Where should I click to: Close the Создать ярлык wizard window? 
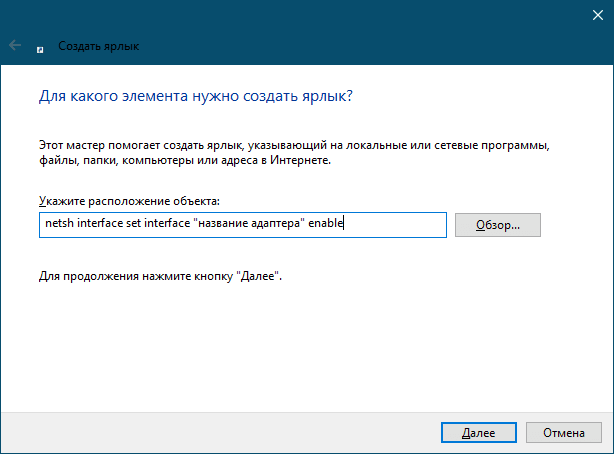pyautogui.click(x=598, y=15)
